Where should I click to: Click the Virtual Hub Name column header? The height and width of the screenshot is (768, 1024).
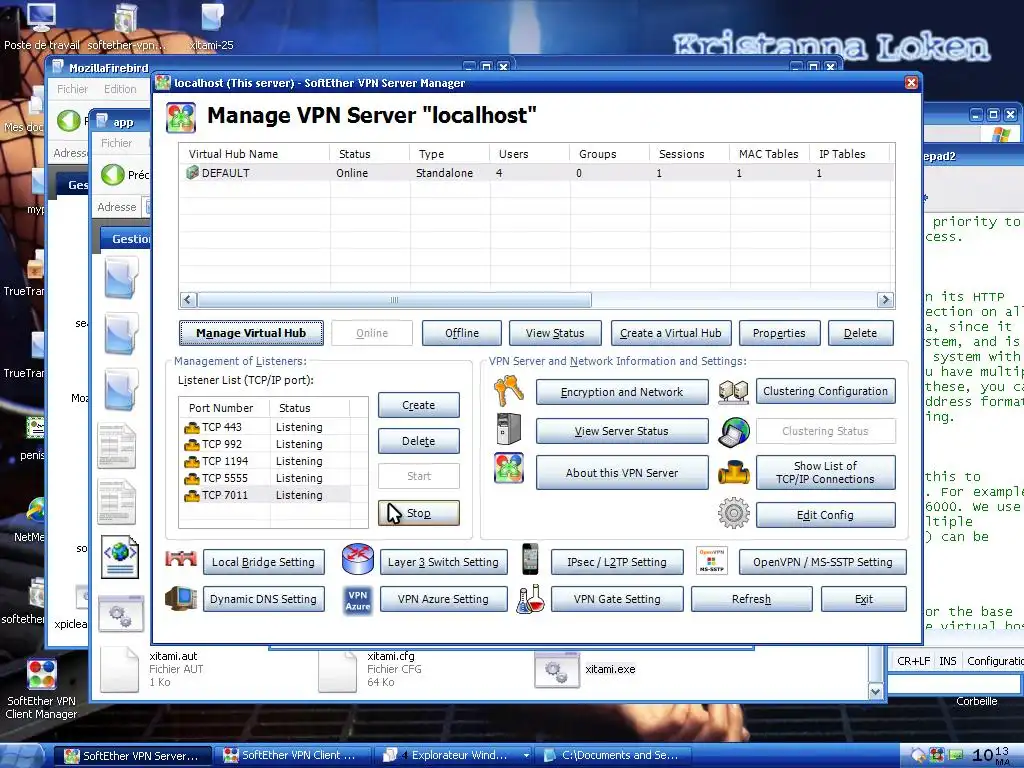click(255, 154)
